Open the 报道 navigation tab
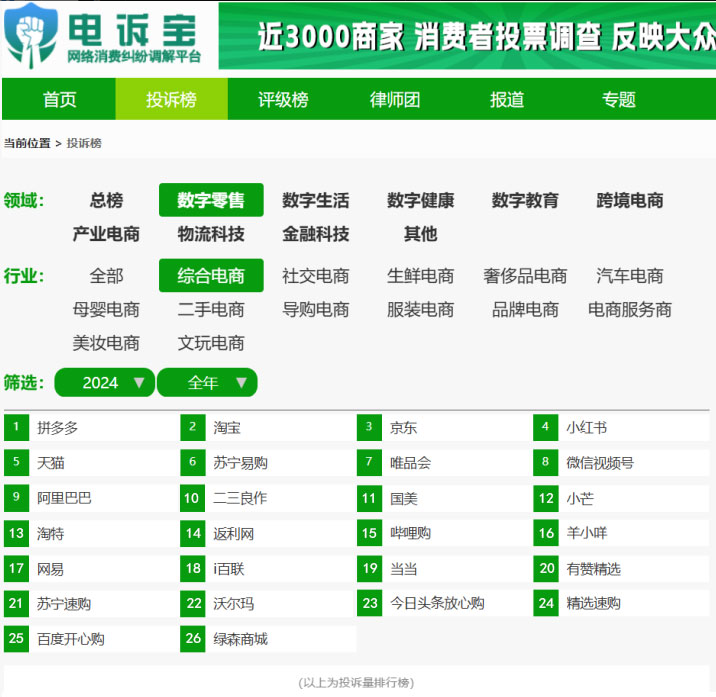Screen dimensions: 716x697 (x=507, y=99)
